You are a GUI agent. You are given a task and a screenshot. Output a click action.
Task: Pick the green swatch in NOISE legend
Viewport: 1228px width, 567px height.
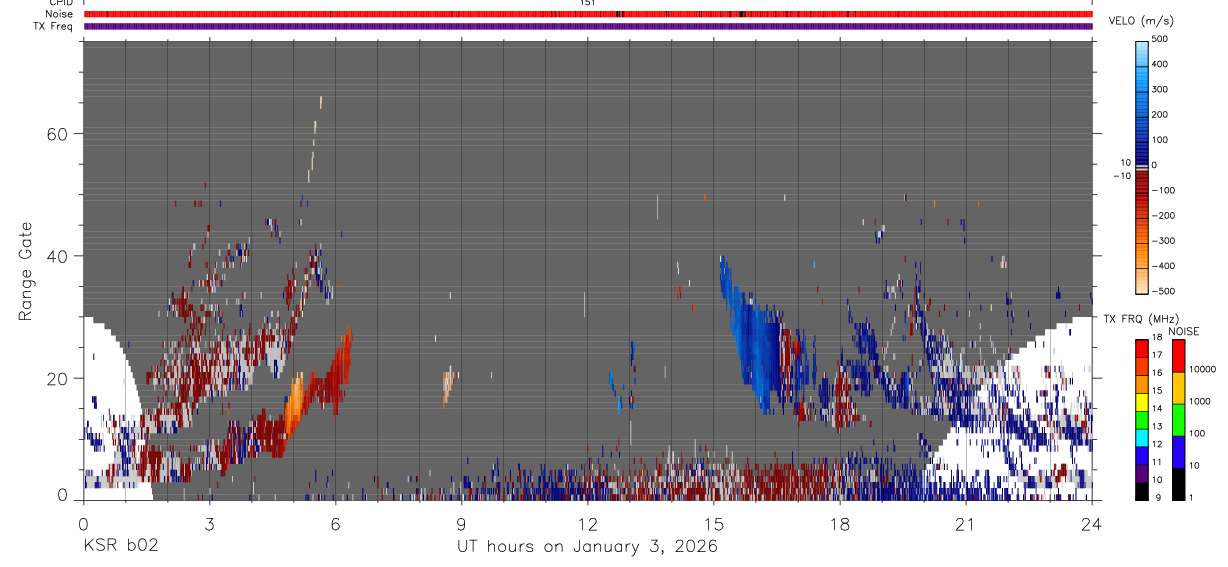click(x=1179, y=420)
